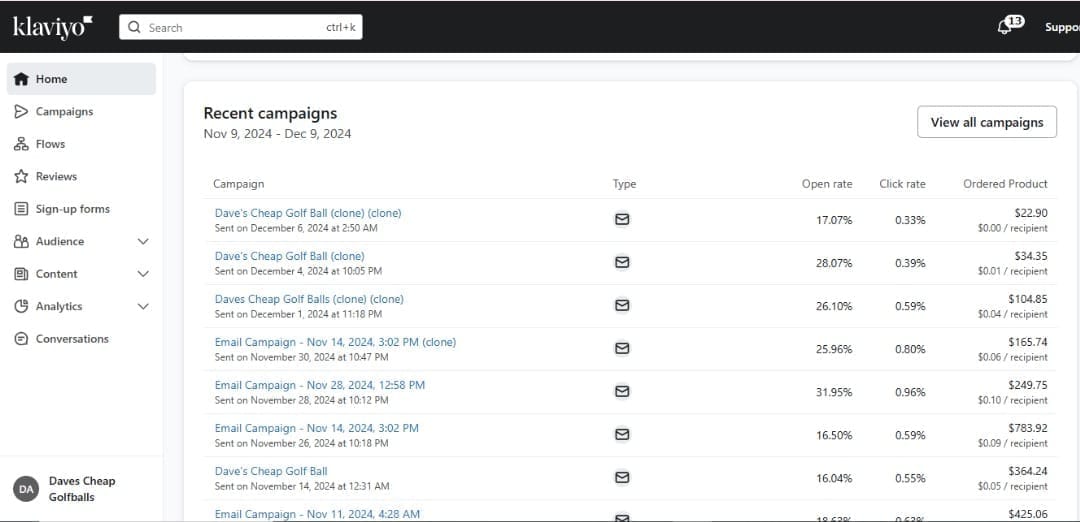Open the notifications bell icon

[1004, 28]
